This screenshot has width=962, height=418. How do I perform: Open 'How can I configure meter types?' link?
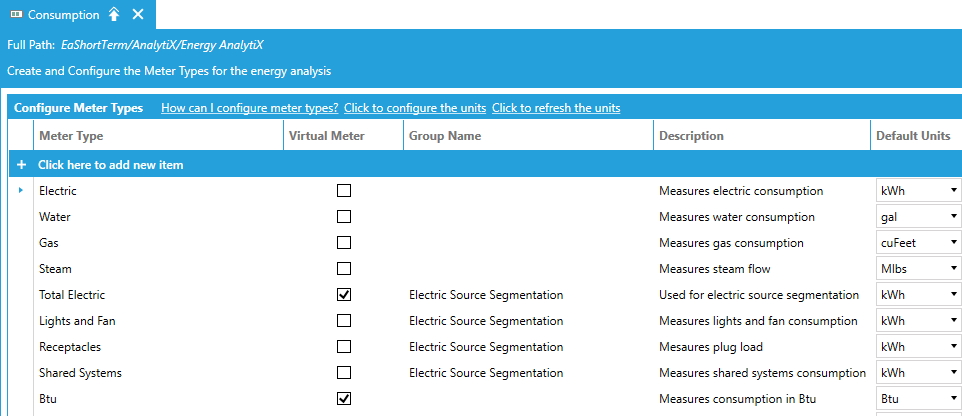click(249, 108)
